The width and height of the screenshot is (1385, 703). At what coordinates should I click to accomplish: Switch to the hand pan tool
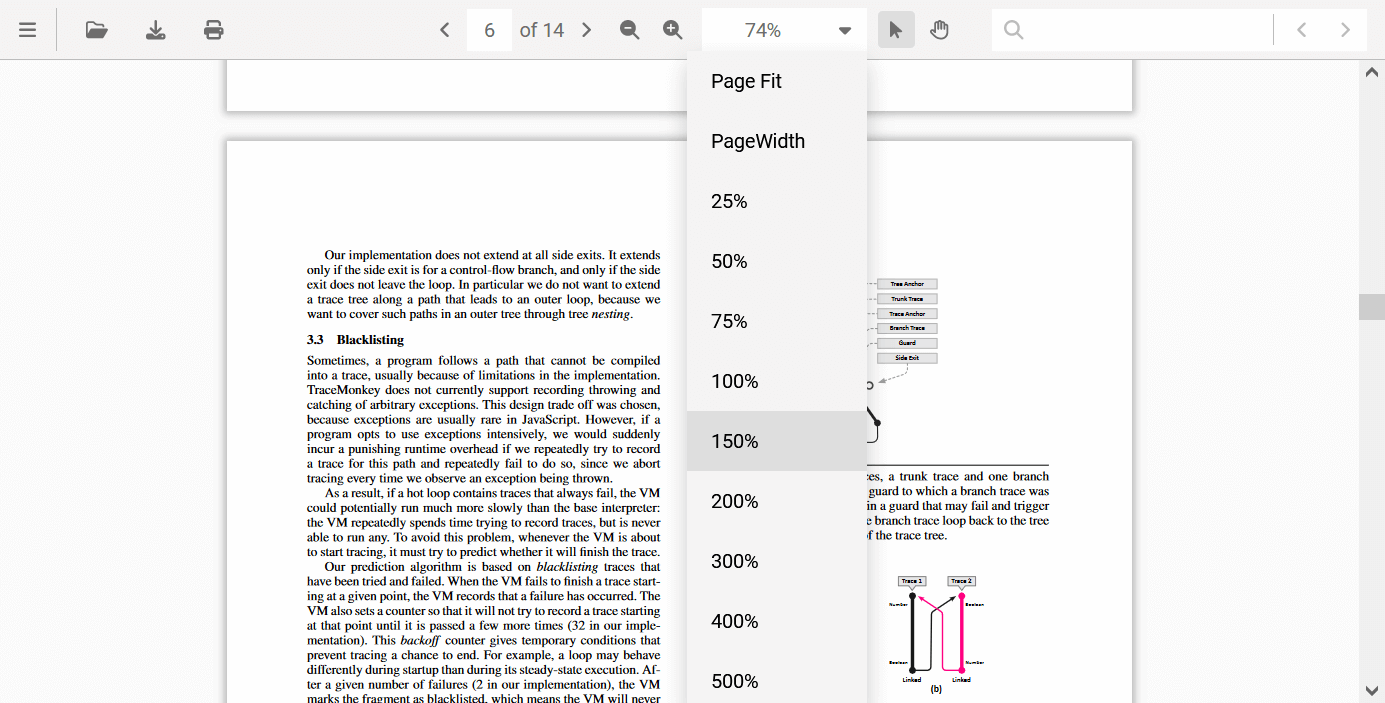pos(939,30)
